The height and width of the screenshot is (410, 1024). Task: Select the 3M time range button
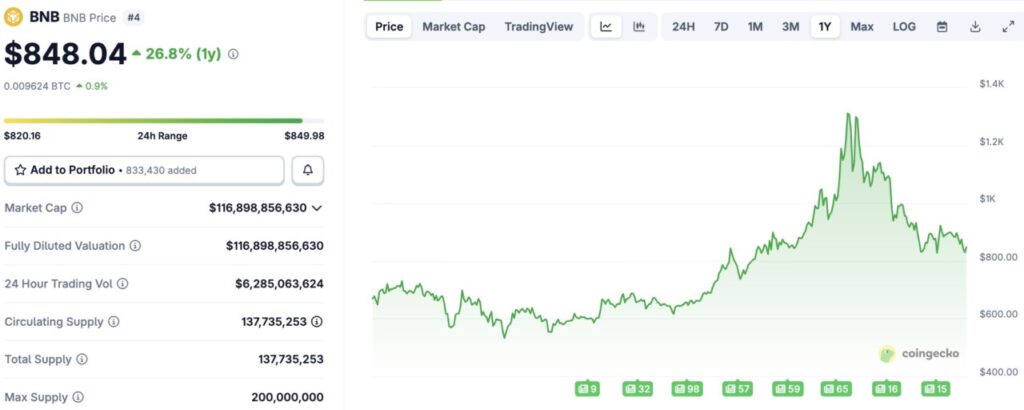click(x=790, y=27)
